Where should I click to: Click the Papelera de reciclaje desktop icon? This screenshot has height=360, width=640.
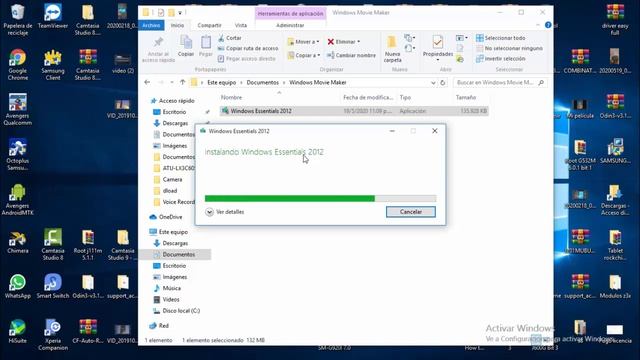(18, 20)
